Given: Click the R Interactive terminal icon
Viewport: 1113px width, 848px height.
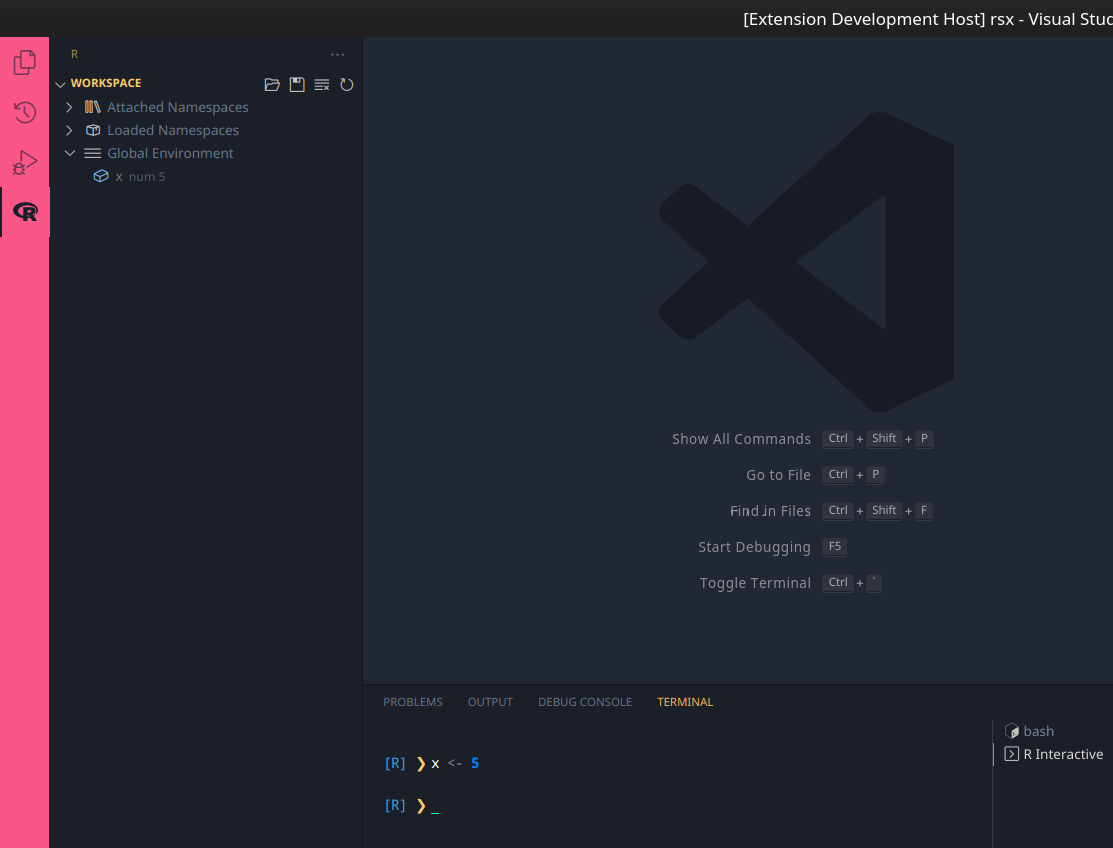Looking at the screenshot, I should pyautogui.click(x=1011, y=754).
